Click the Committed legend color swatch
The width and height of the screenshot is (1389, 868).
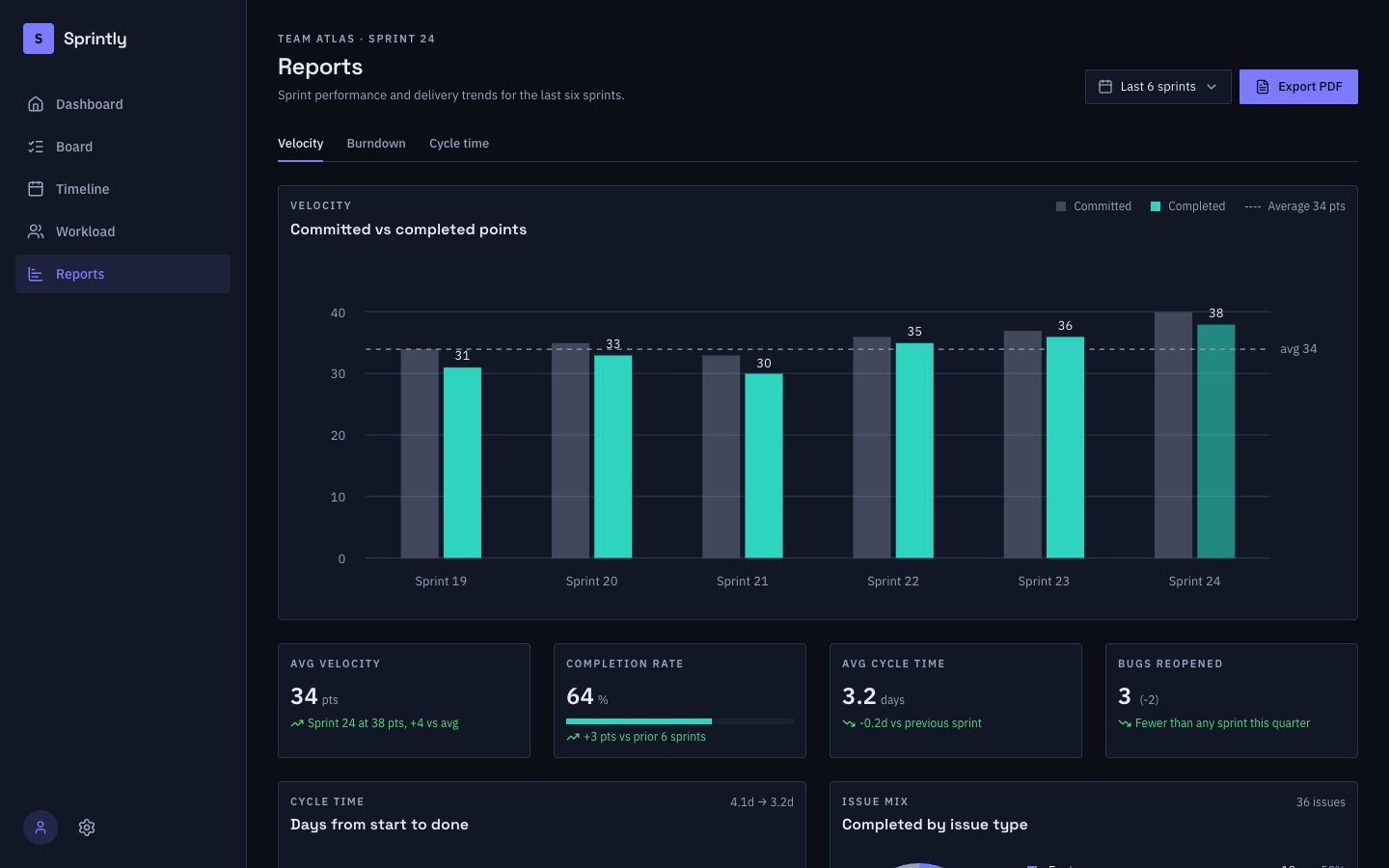(x=1061, y=206)
